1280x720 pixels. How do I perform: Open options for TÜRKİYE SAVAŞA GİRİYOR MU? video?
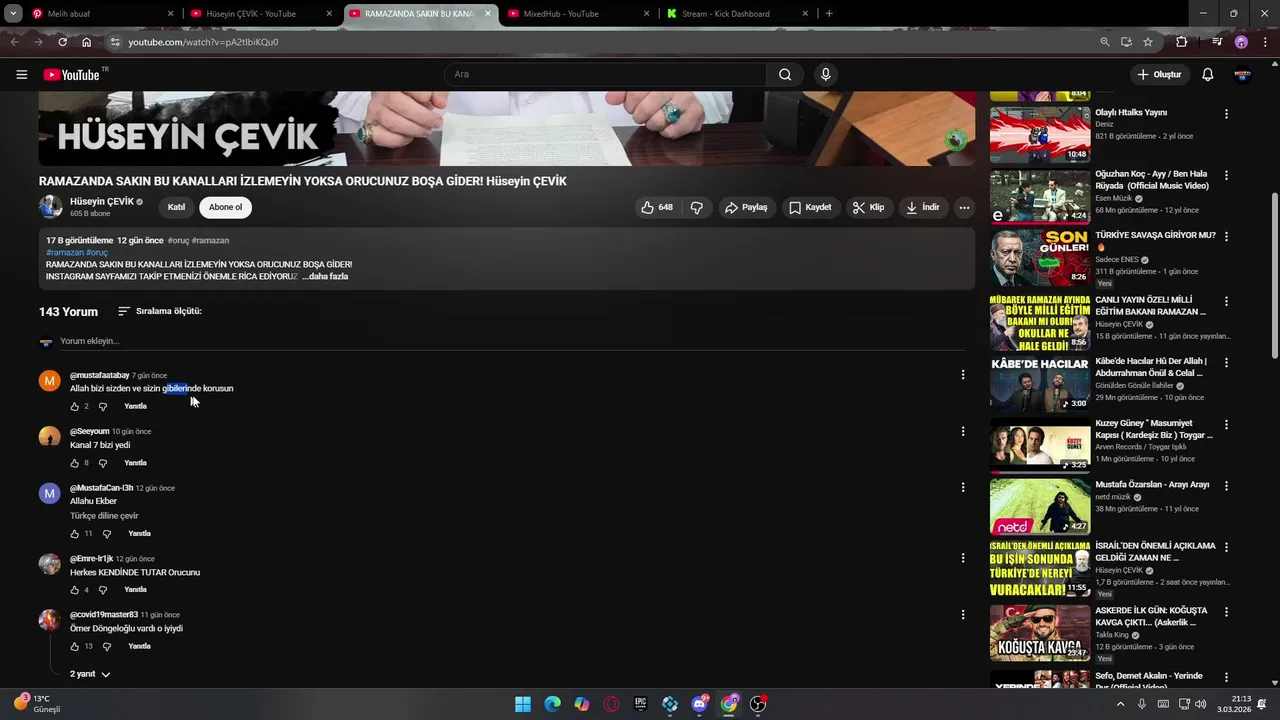(1226, 237)
